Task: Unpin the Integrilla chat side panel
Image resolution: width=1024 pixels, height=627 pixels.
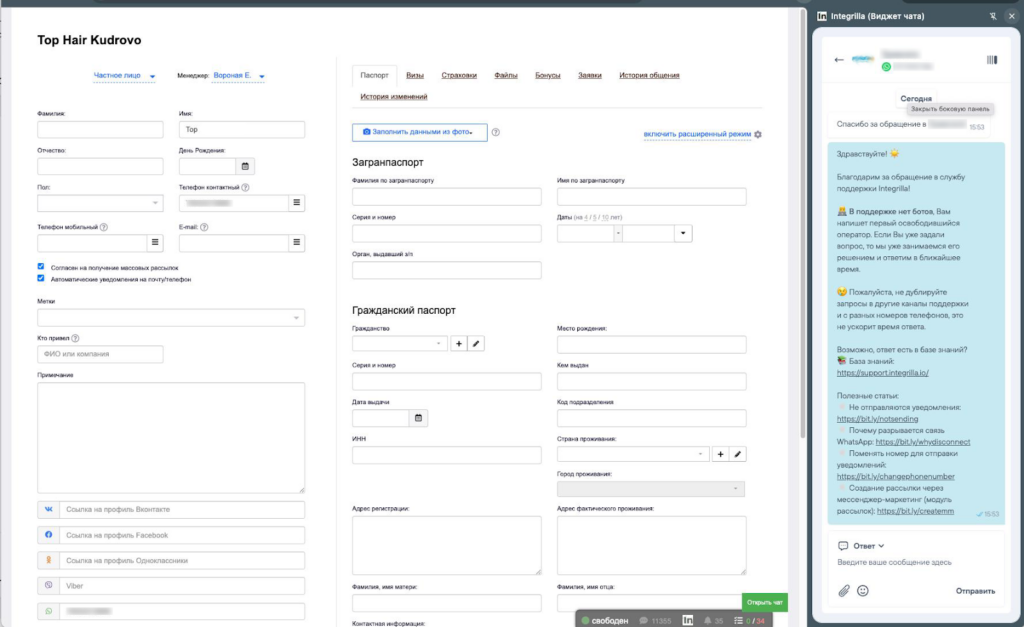Action: 991,16
